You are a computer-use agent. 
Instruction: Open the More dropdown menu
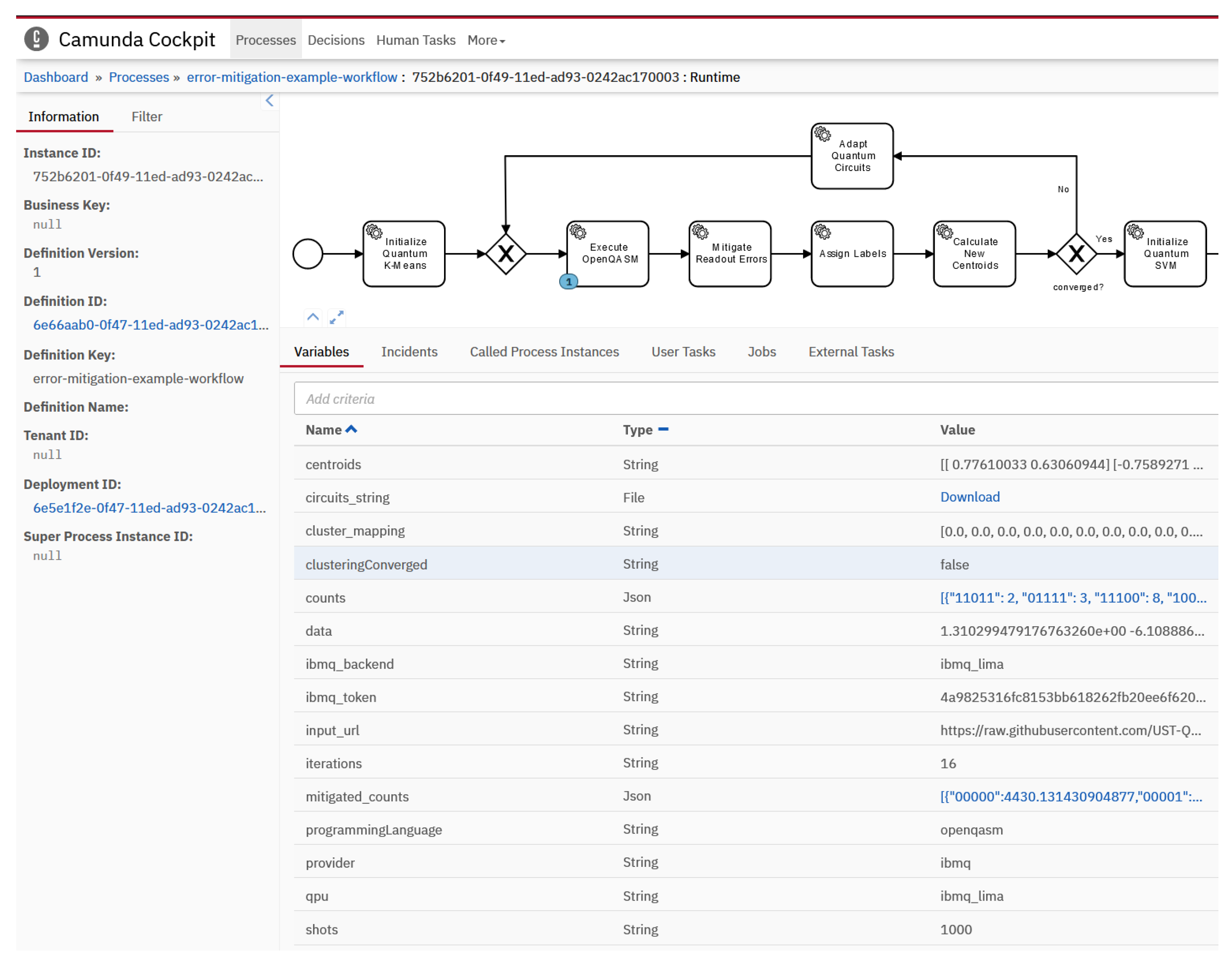coord(486,40)
